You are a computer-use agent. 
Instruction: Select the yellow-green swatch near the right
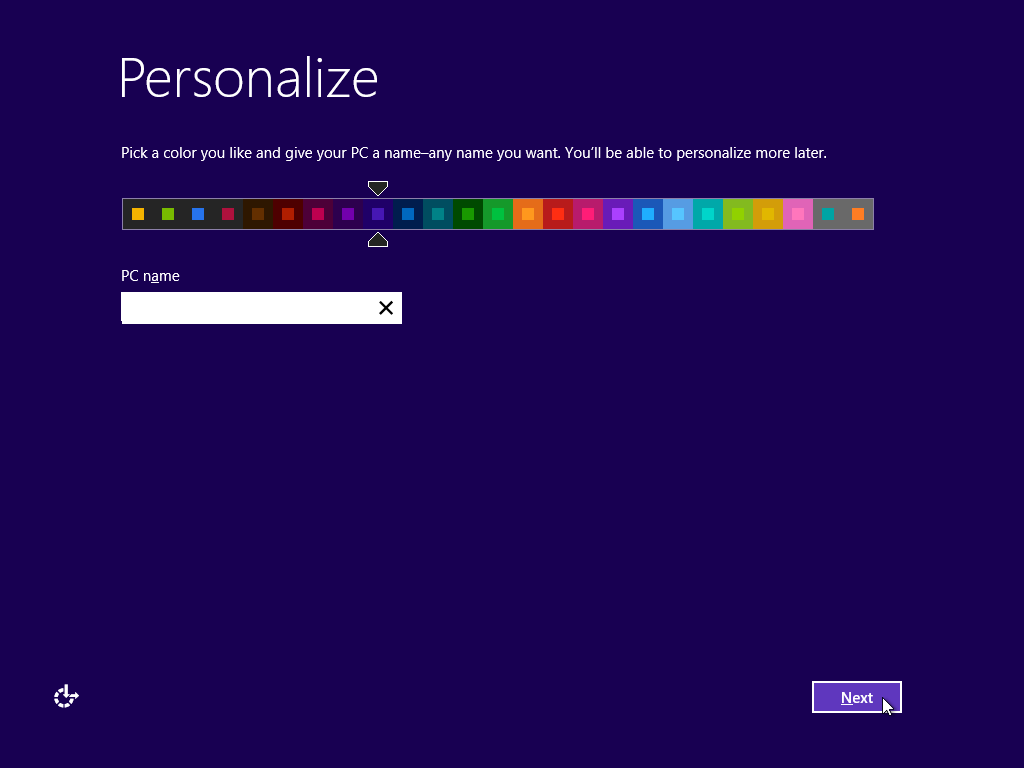tap(738, 213)
